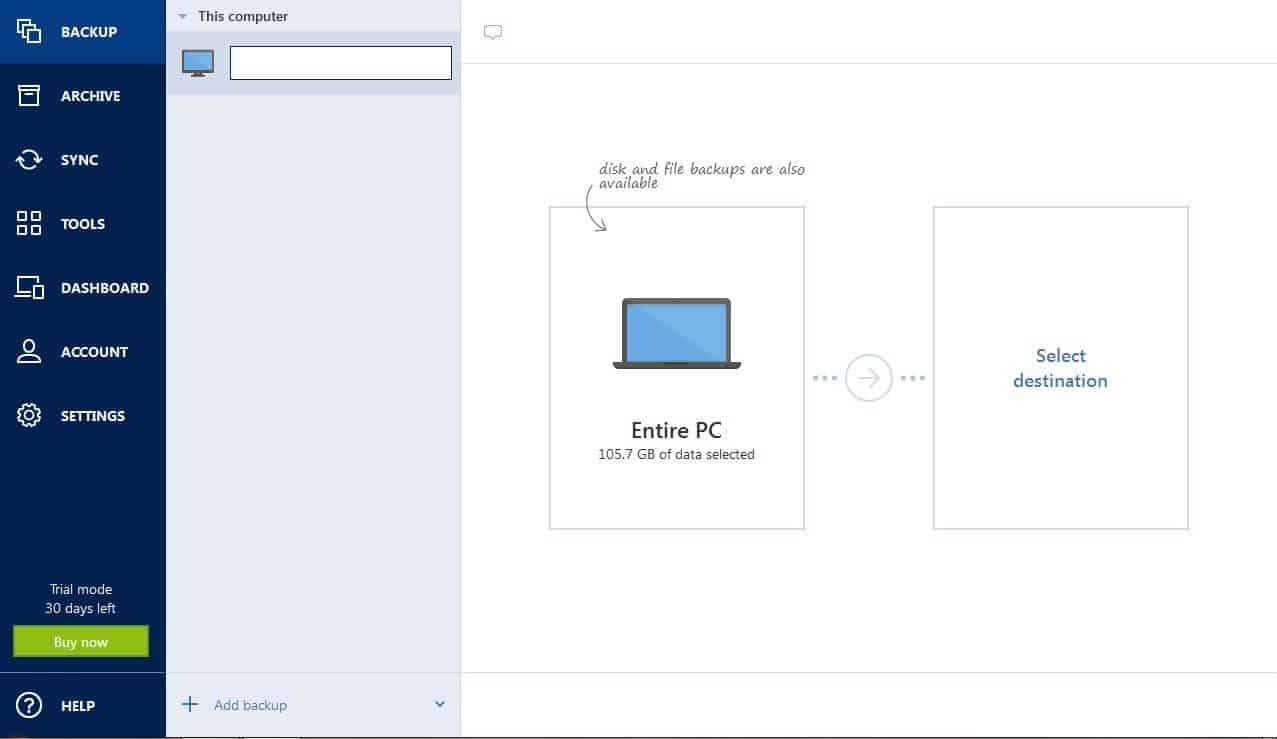Click the arrow circle between source and destination

tap(868, 378)
